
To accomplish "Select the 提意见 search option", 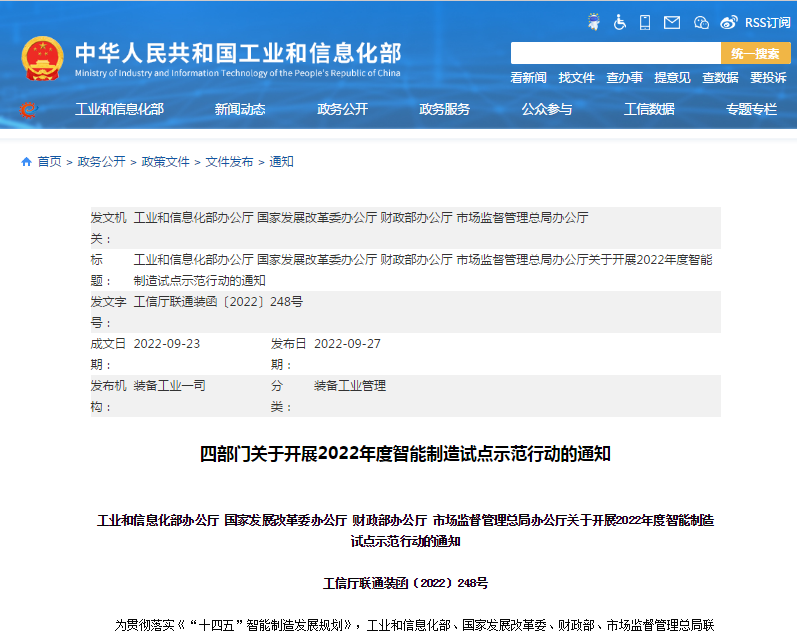I will (672, 78).
